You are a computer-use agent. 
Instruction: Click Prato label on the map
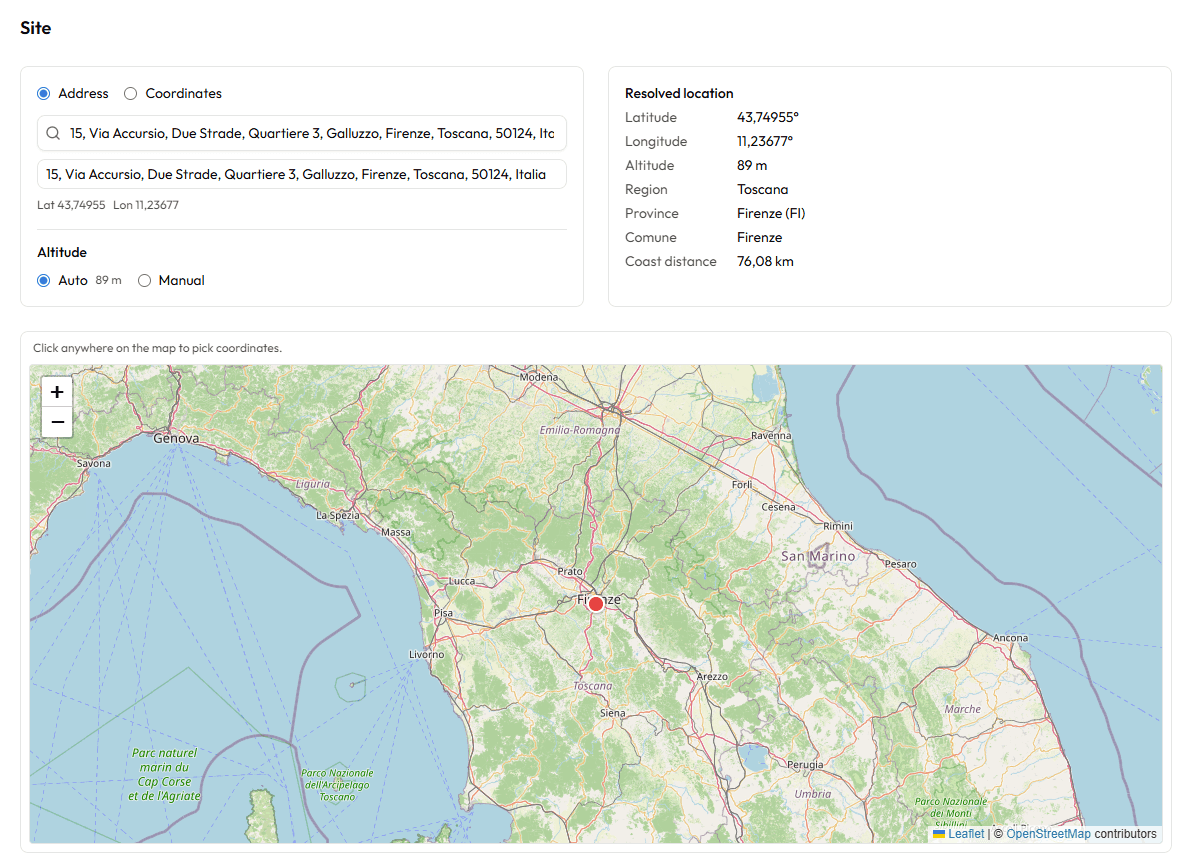coord(570,572)
